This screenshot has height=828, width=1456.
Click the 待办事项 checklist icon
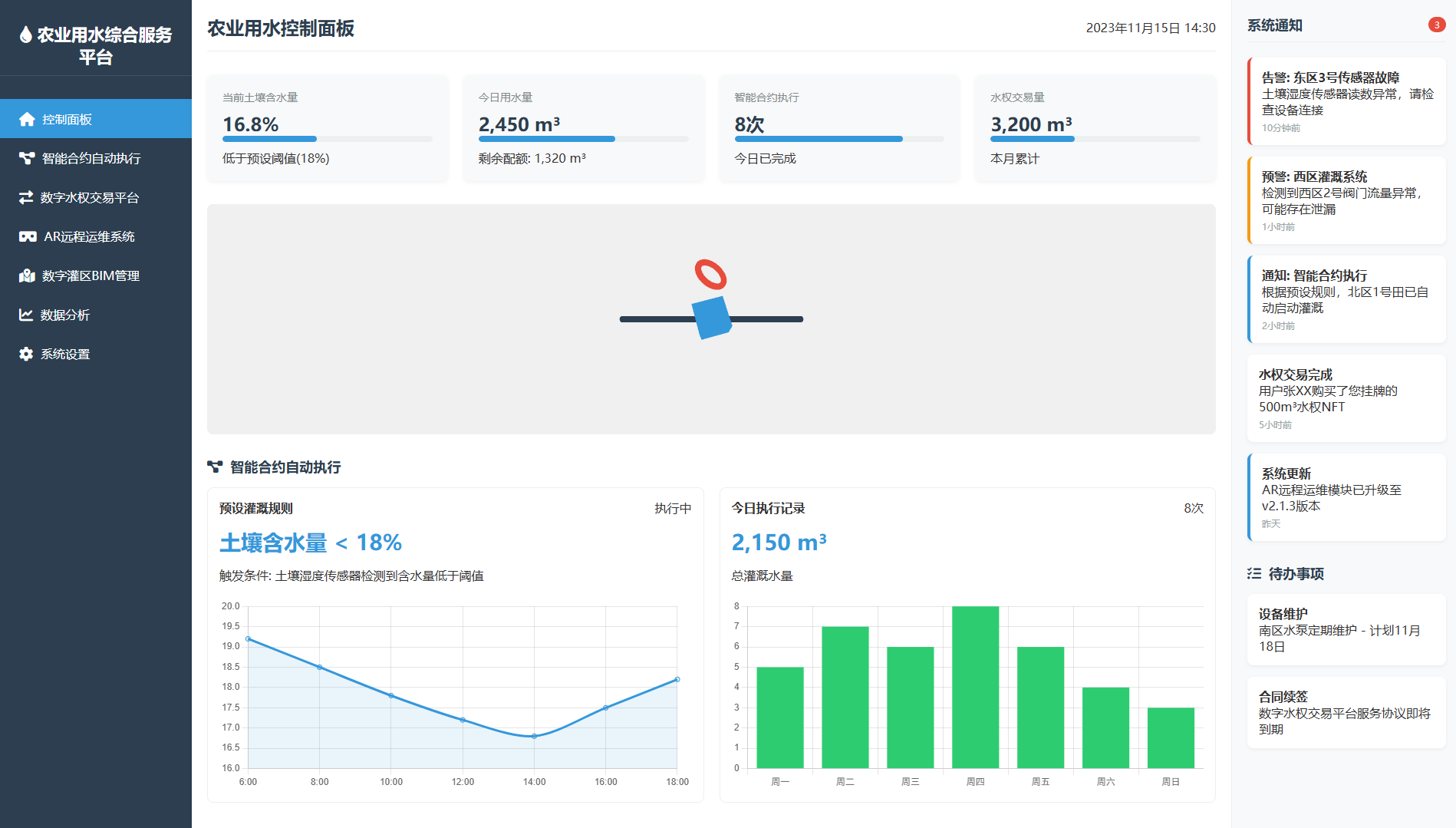pos(1254,573)
